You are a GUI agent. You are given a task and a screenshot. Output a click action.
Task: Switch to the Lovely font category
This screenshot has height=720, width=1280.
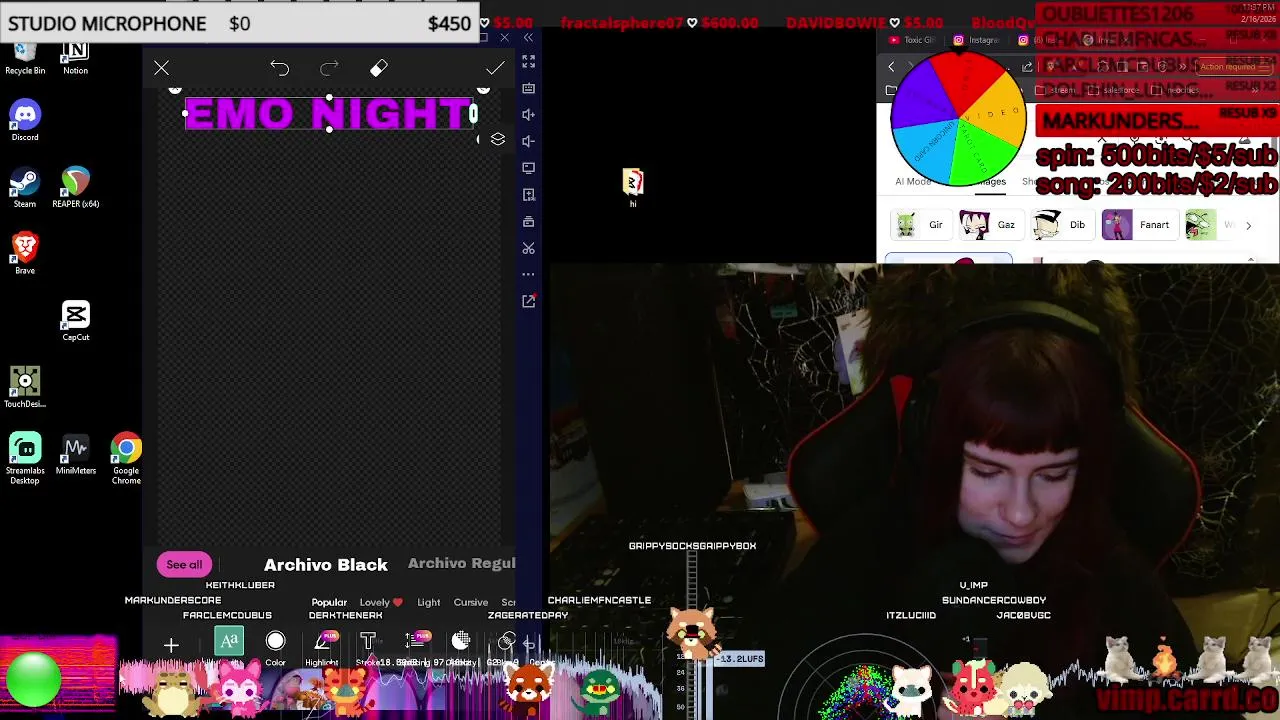(x=381, y=602)
